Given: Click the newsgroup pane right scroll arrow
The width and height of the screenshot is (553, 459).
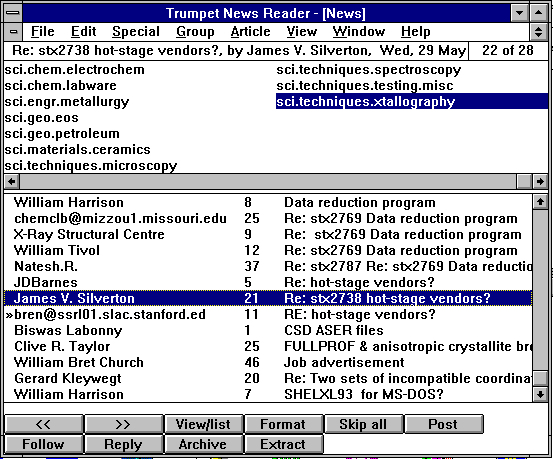Looking at the screenshot, I should (x=540, y=181).
